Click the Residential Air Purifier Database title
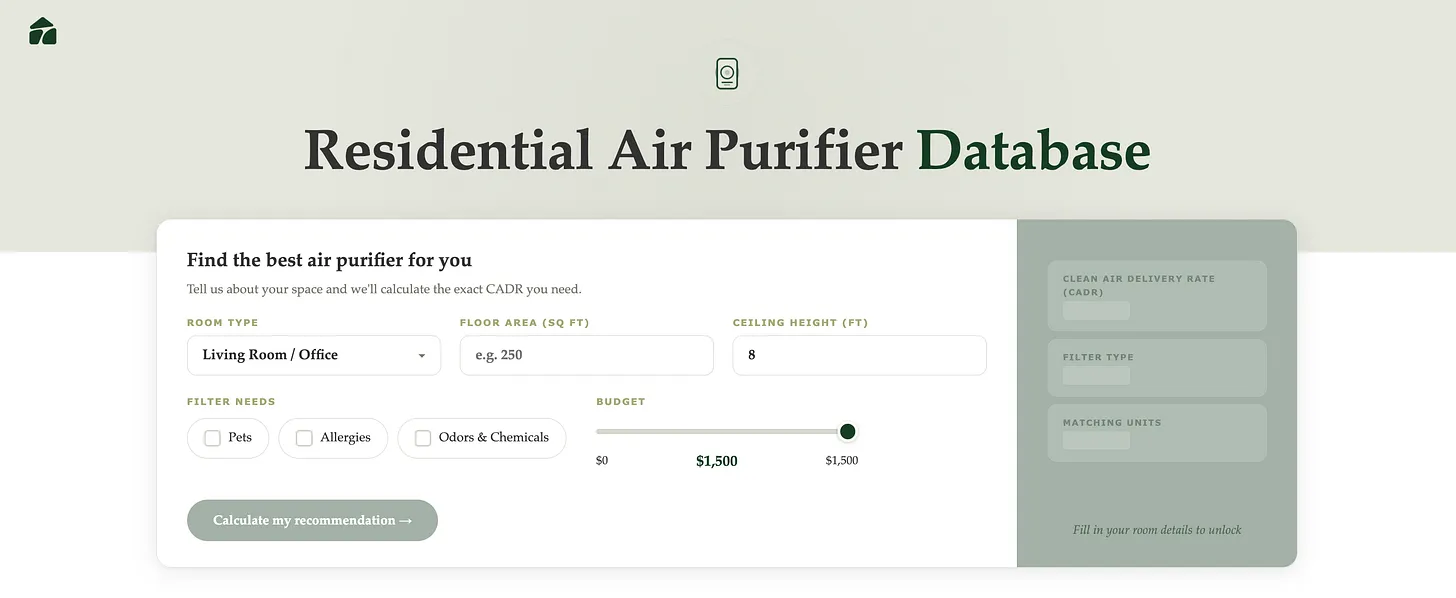 (727, 151)
